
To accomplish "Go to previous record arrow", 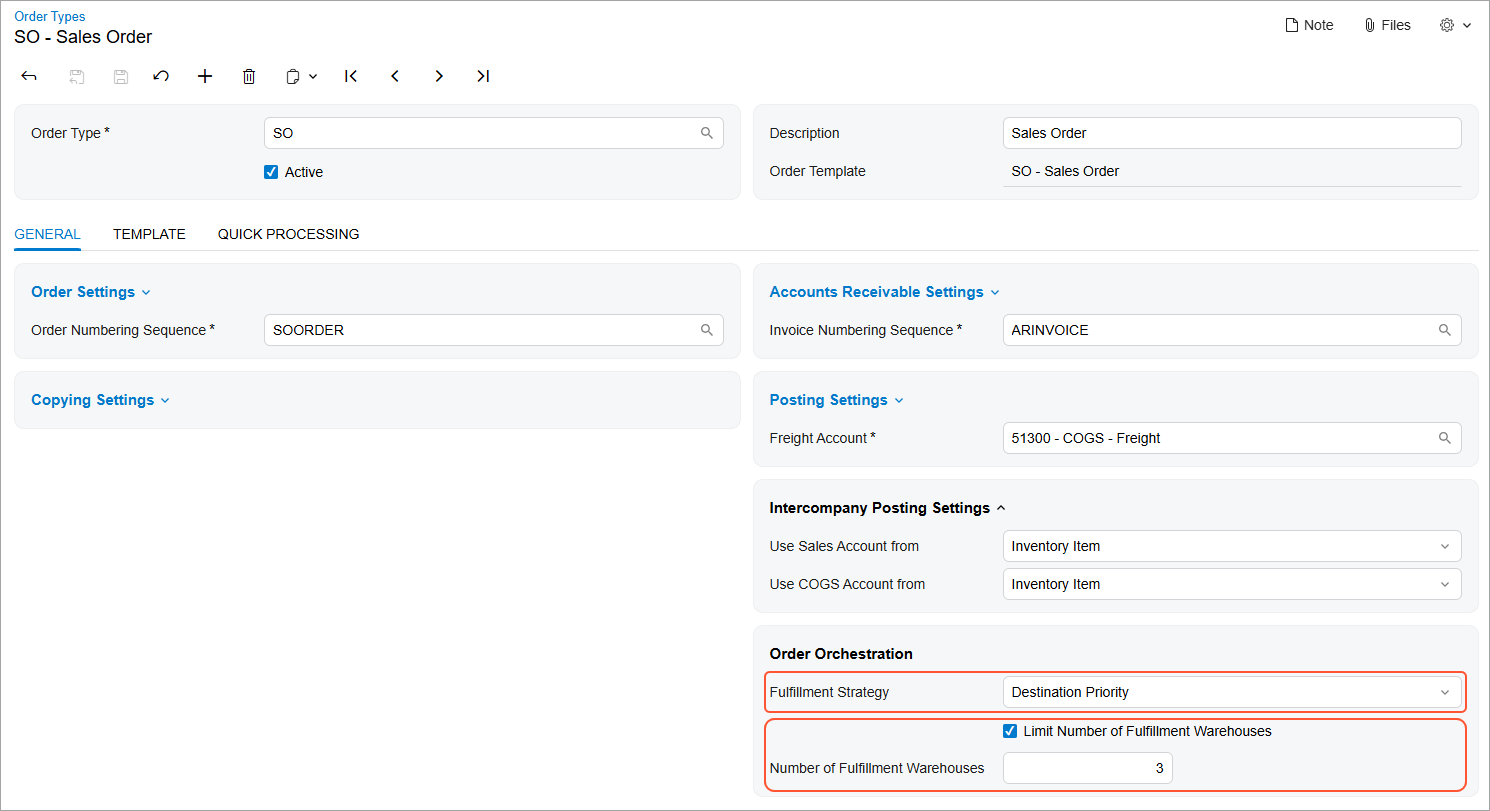I will point(395,76).
